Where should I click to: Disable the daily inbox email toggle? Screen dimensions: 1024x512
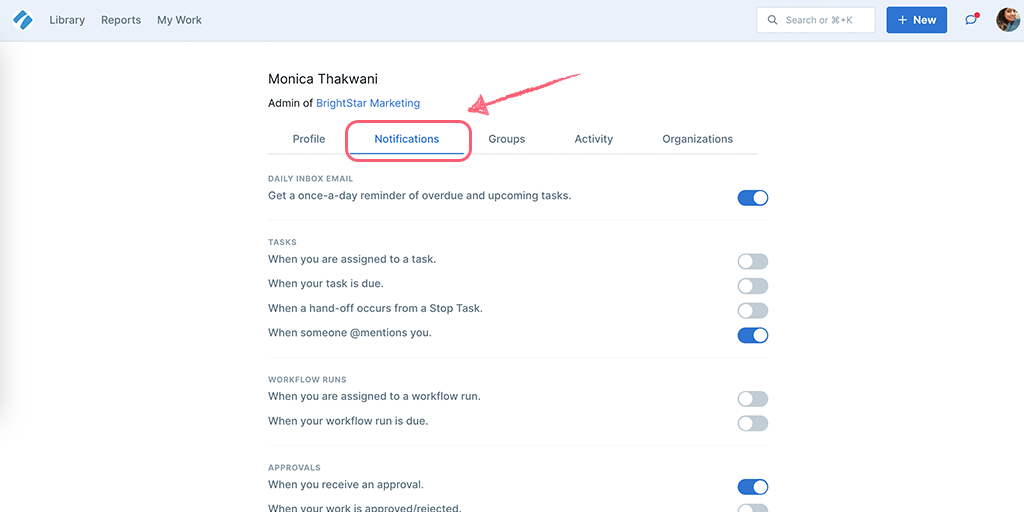753,198
